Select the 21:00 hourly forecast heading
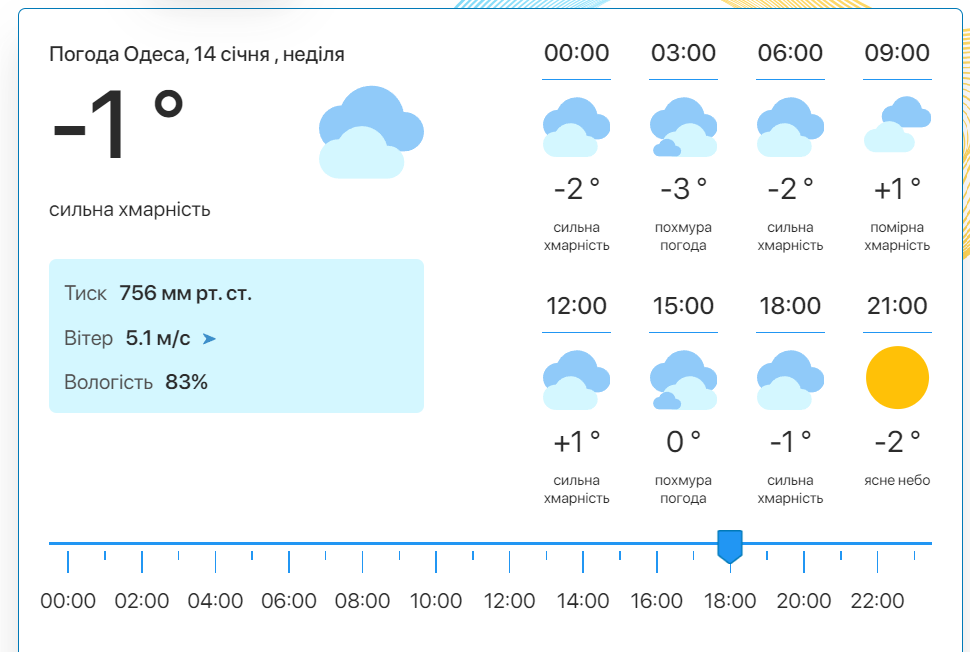The image size is (970, 652). click(x=897, y=306)
